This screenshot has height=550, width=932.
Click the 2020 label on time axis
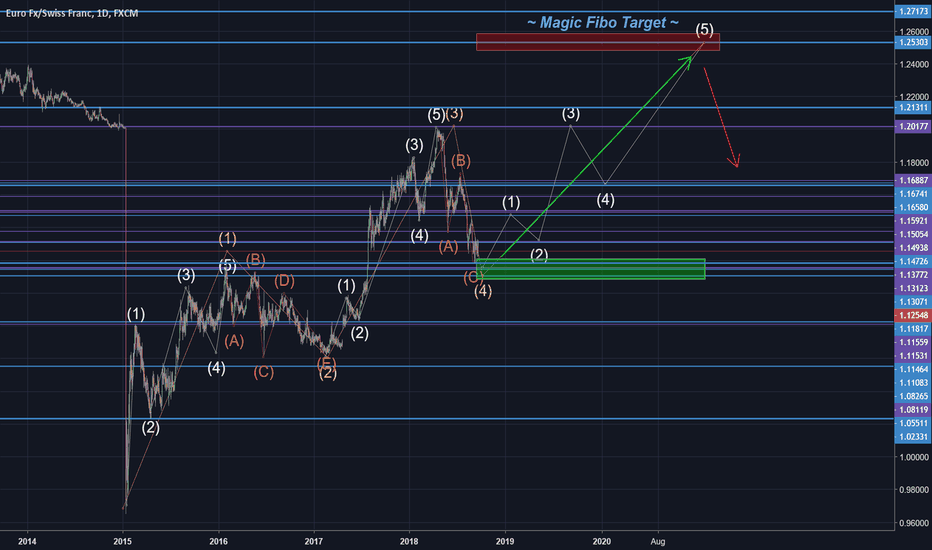pos(602,542)
